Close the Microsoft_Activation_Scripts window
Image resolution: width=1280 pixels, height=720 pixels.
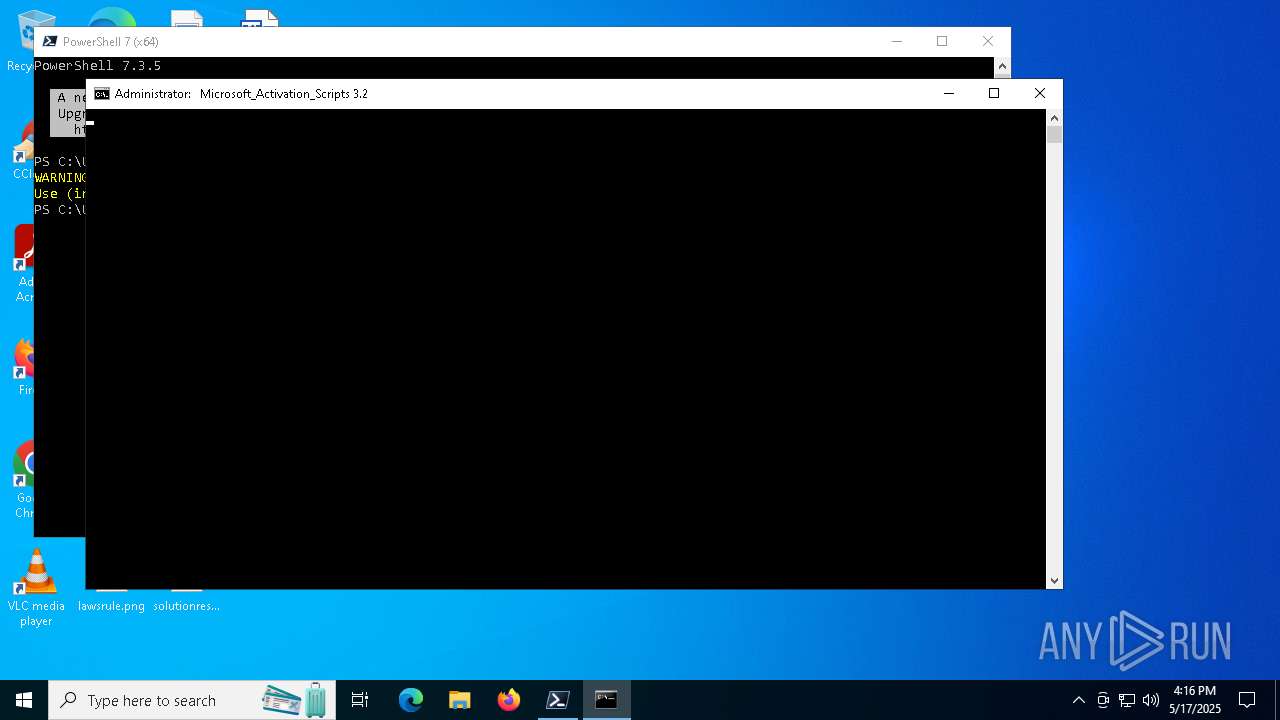coord(1040,94)
